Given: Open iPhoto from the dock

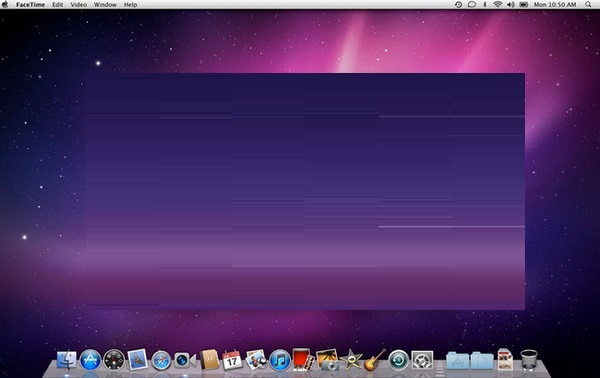Looking at the screenshot, I should point(328,360).
